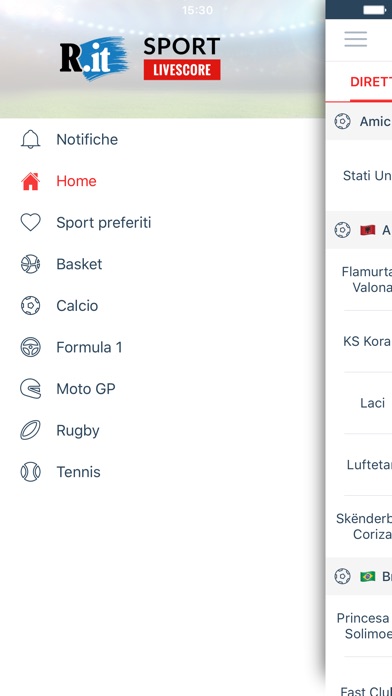
Task: Click the Sport Livescore logo
Action: pyautogui.click(x=182, y=59)
